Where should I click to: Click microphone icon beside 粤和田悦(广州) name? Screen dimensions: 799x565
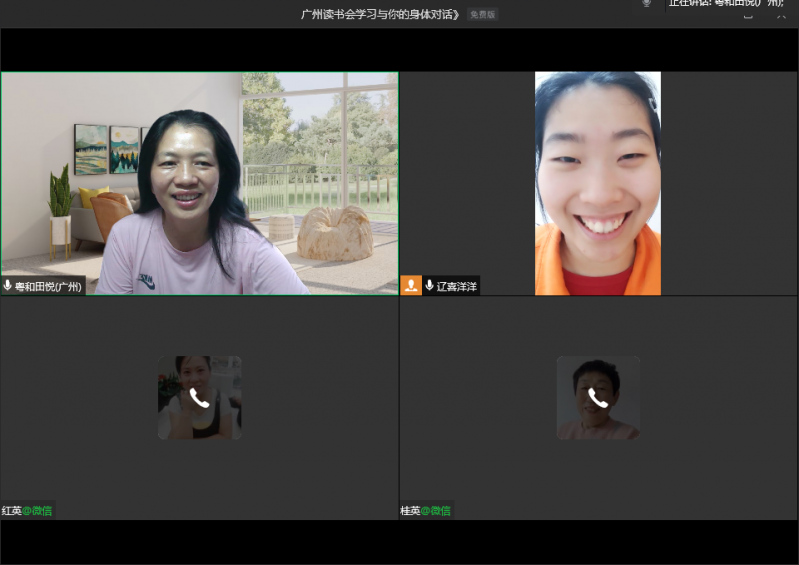pos(8,286)
